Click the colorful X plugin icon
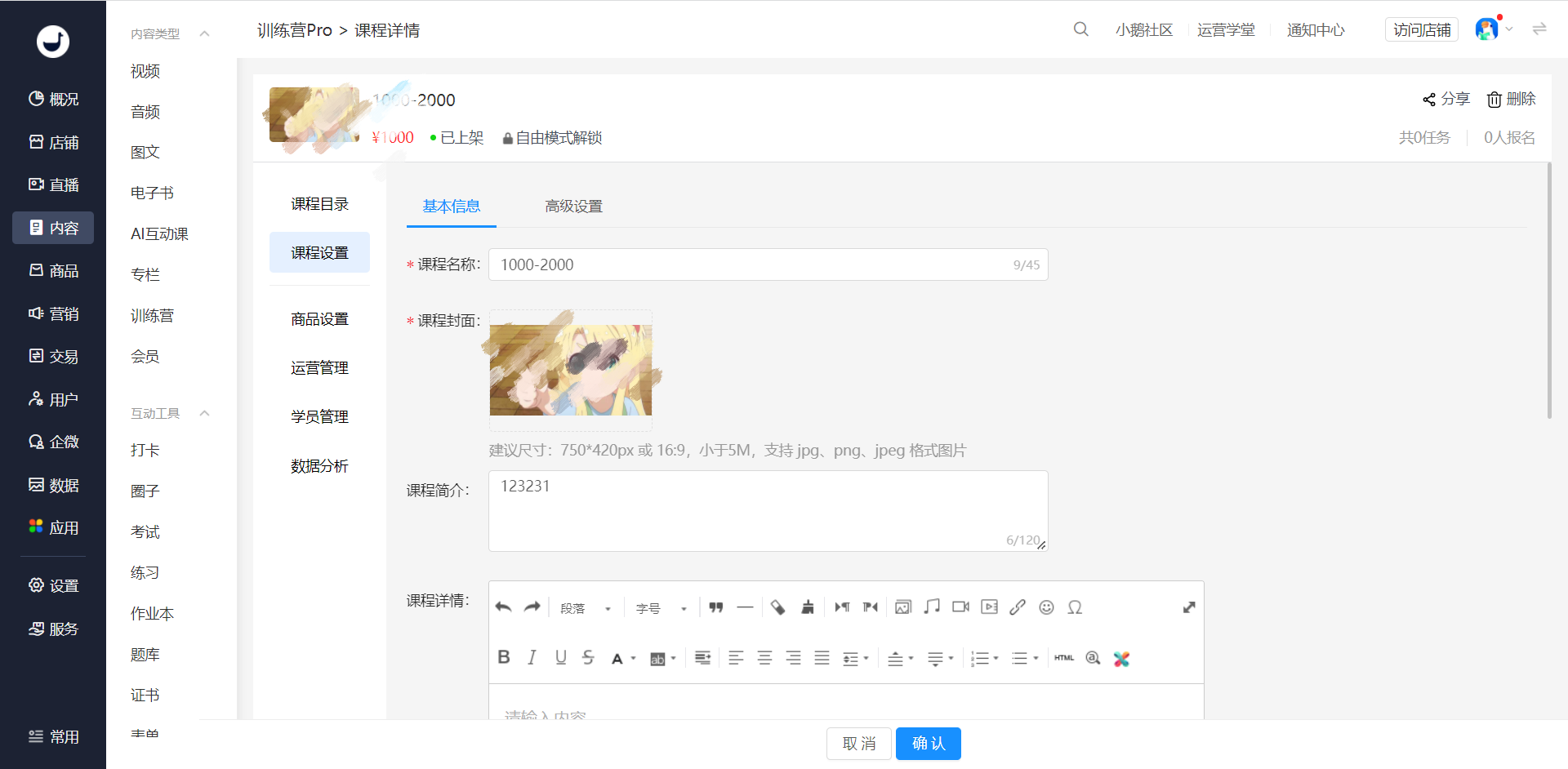Viewport: 1568px width, 769px height. click(1121, 659)
